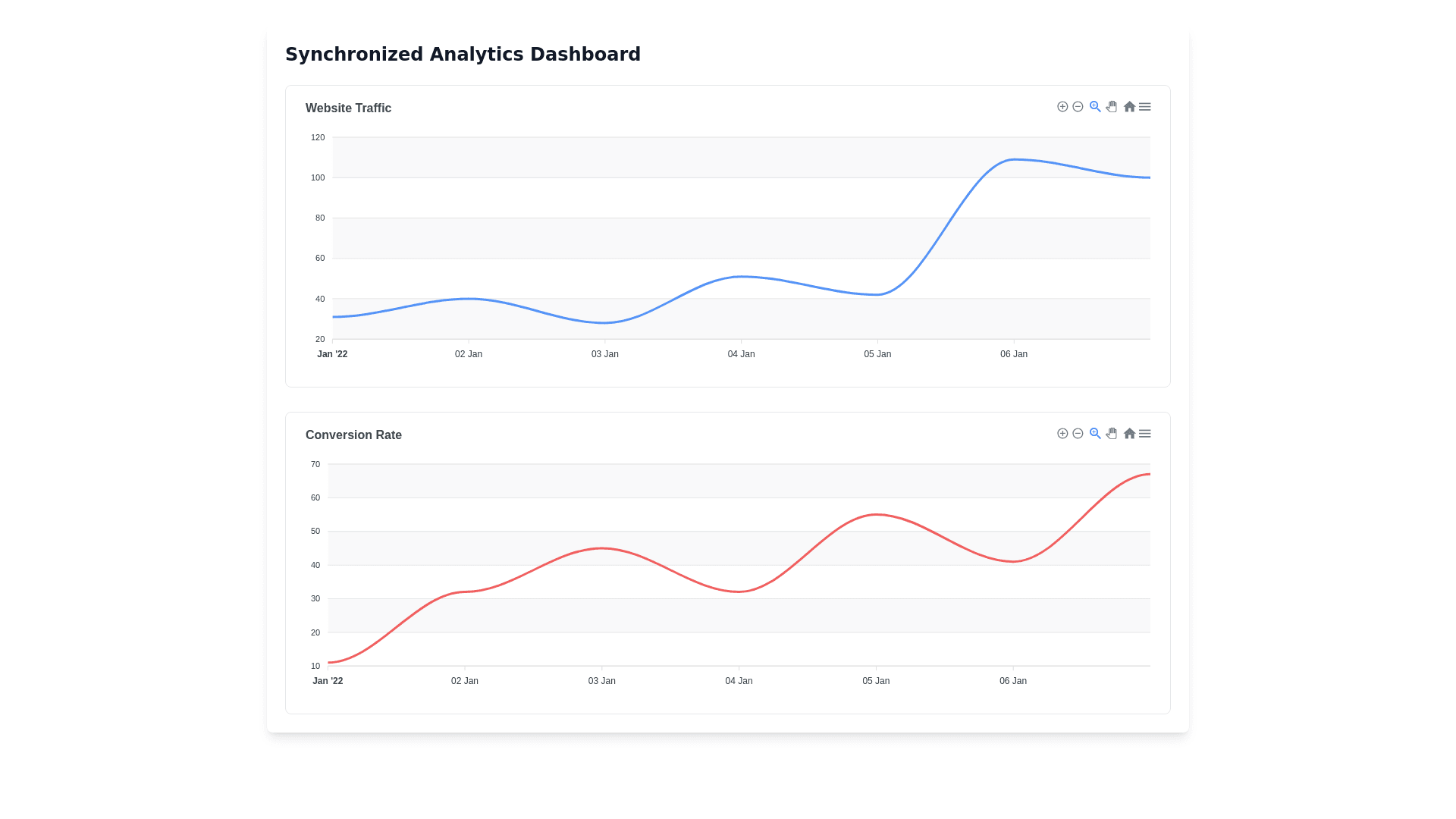Activate Selection Zoom tool on Conversion Rate chart
The height and width of the screenshot is (819, 1456).
click(1095, 434)
